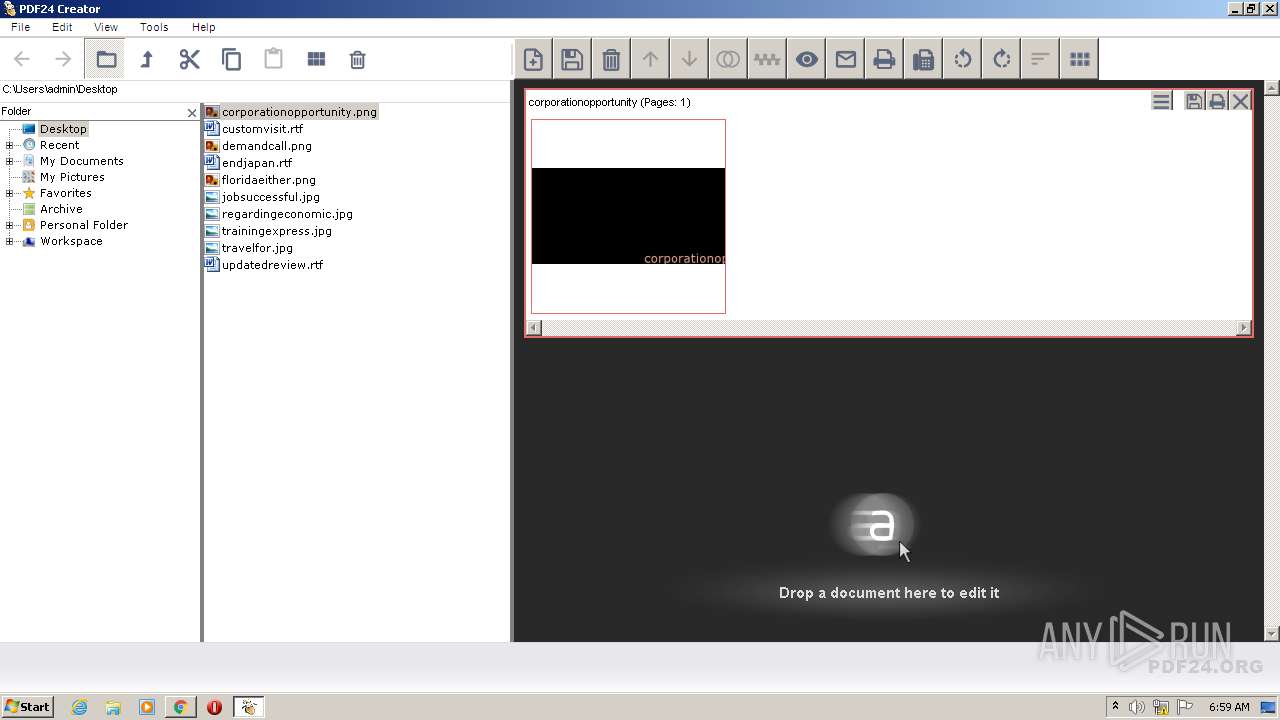The image size is (1280, 720).
Task: Go forward in the file browser
Action: click(x=63, y=60)
